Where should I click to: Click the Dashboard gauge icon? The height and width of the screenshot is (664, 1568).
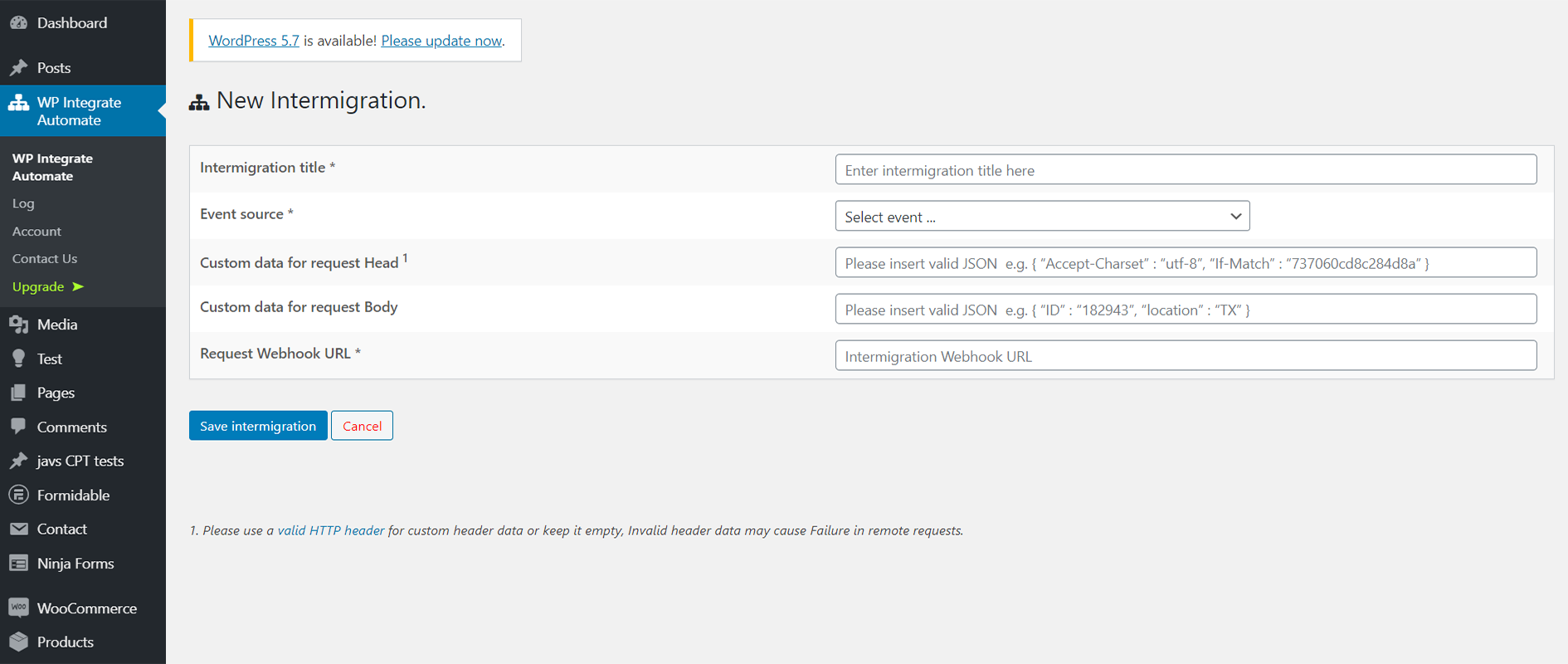[18, 23]
